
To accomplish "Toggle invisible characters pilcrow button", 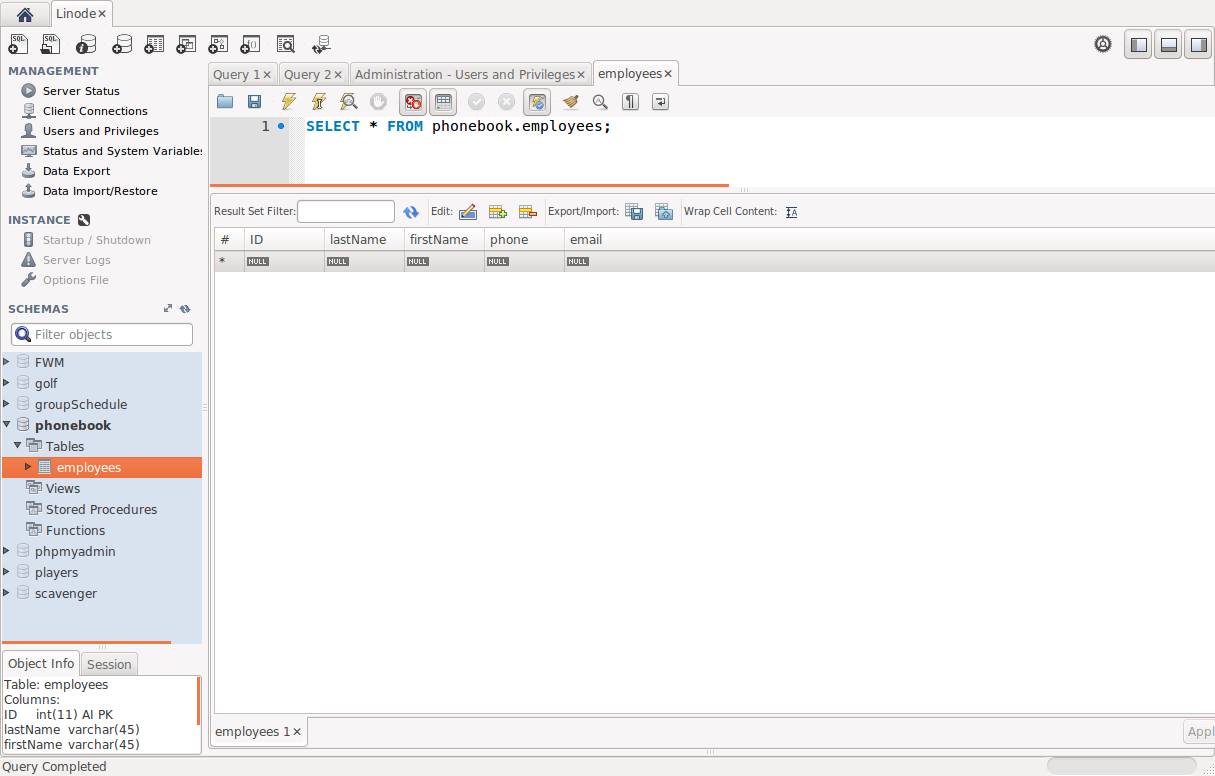I will pos(630,101).
